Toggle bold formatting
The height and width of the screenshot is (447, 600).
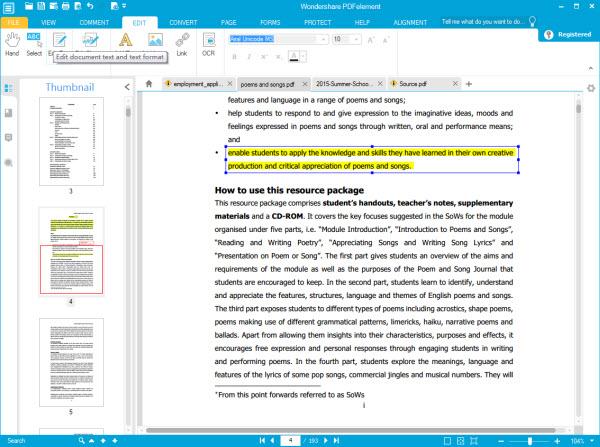pos(234,57)
